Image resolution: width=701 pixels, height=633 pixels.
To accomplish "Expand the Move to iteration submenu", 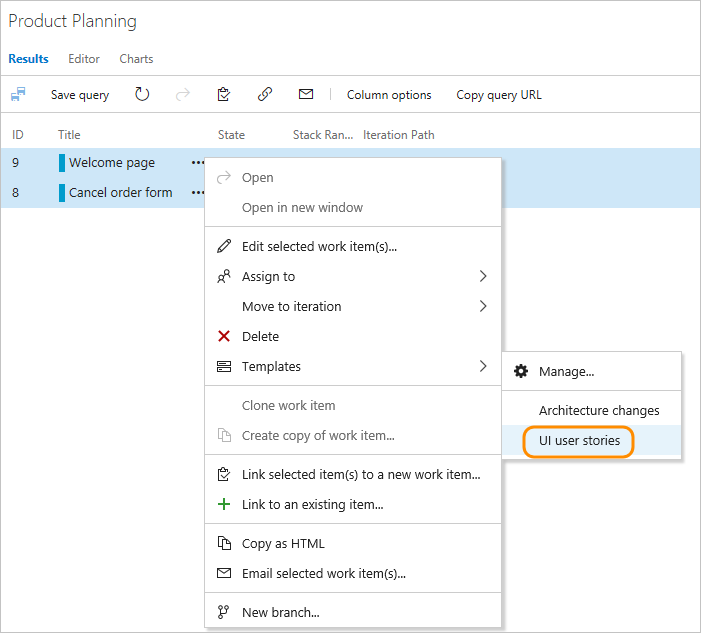I will (483, 307).
